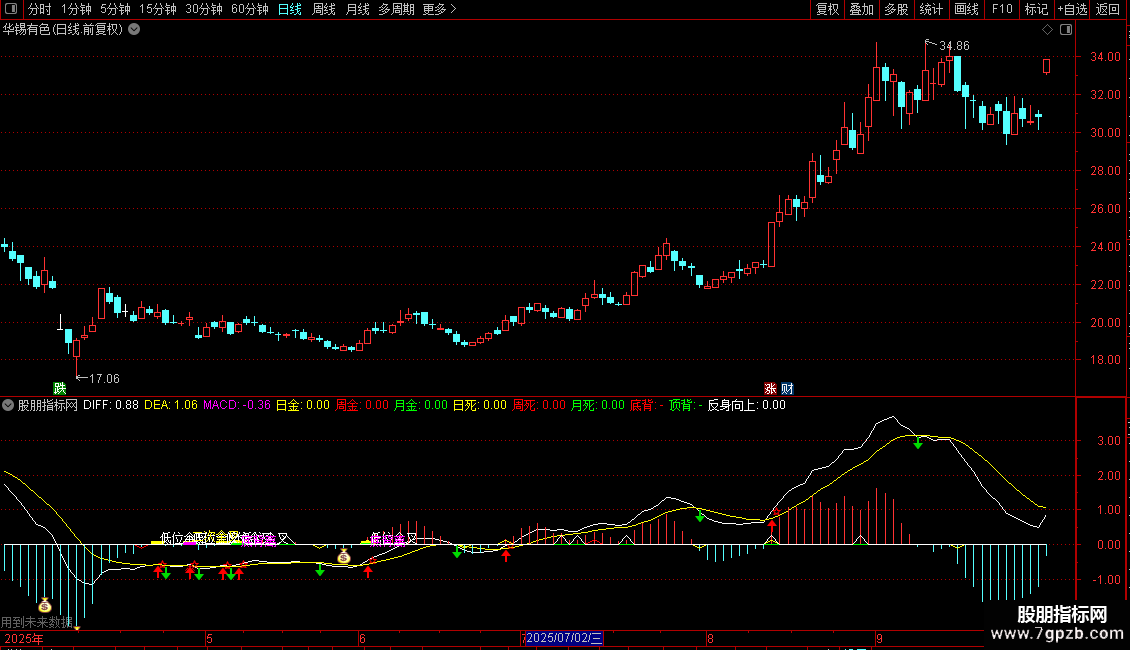
Task: Select the 1分钟 period tab
Action: pos(76,9)
